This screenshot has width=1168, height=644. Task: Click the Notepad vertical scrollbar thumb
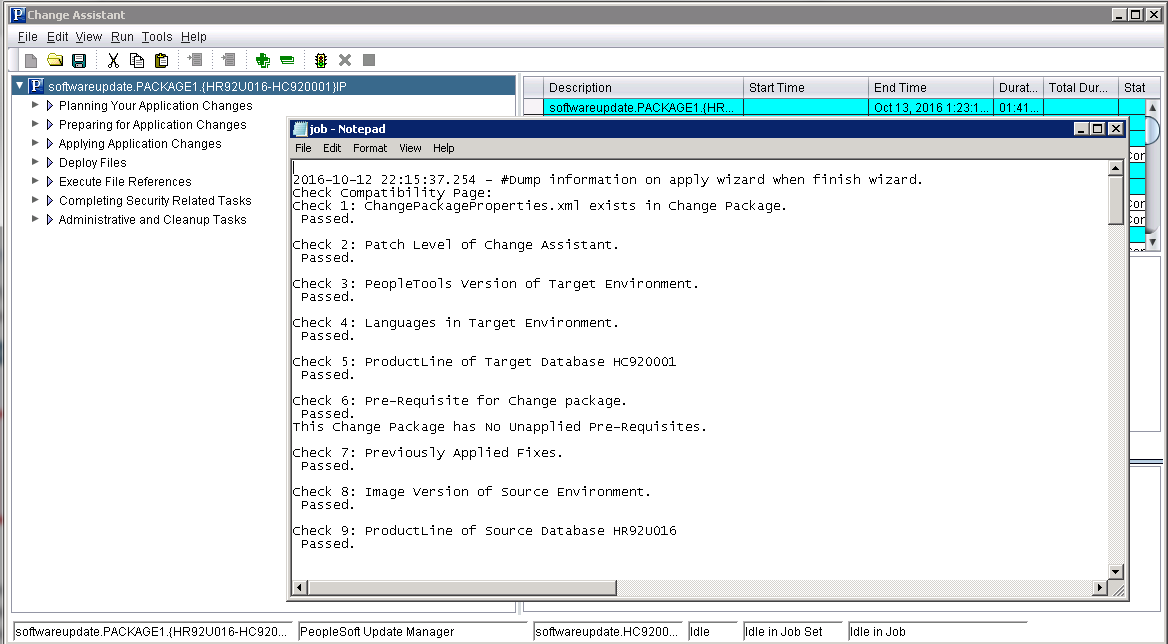(x=1116, y=200)
